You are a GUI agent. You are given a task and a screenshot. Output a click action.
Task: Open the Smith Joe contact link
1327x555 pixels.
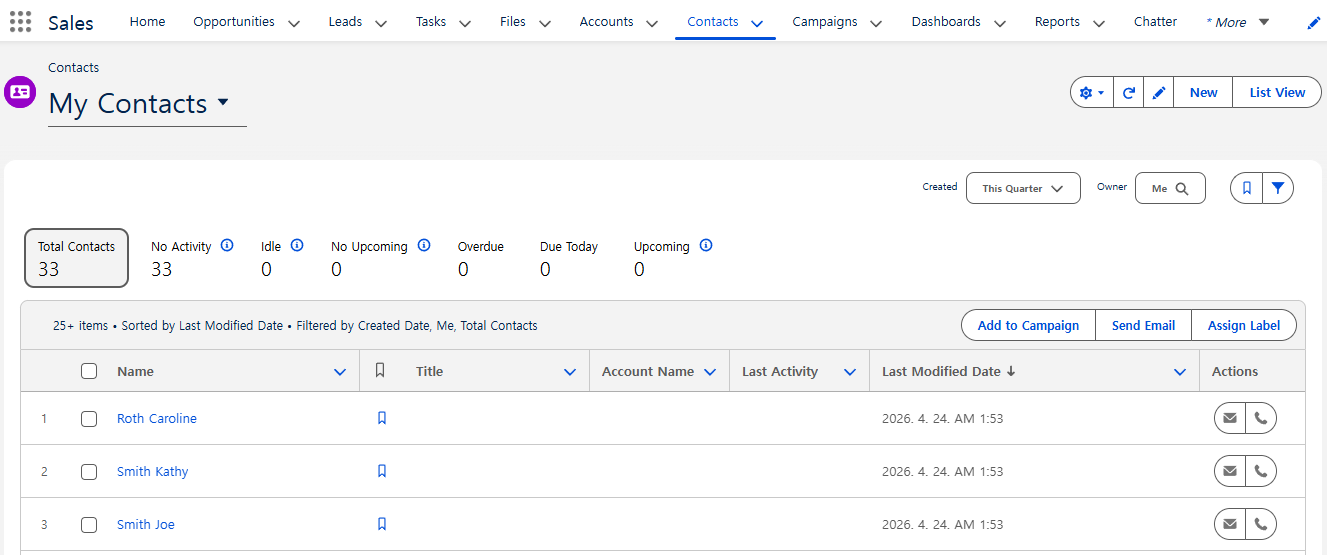[x=145, y=524]
